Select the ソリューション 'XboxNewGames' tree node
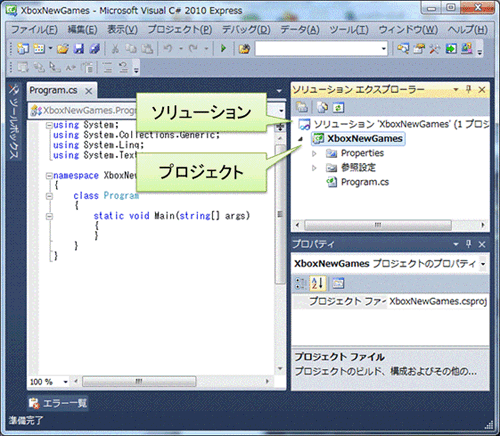The width and height of the screenshot is (500, 436). 394,124
